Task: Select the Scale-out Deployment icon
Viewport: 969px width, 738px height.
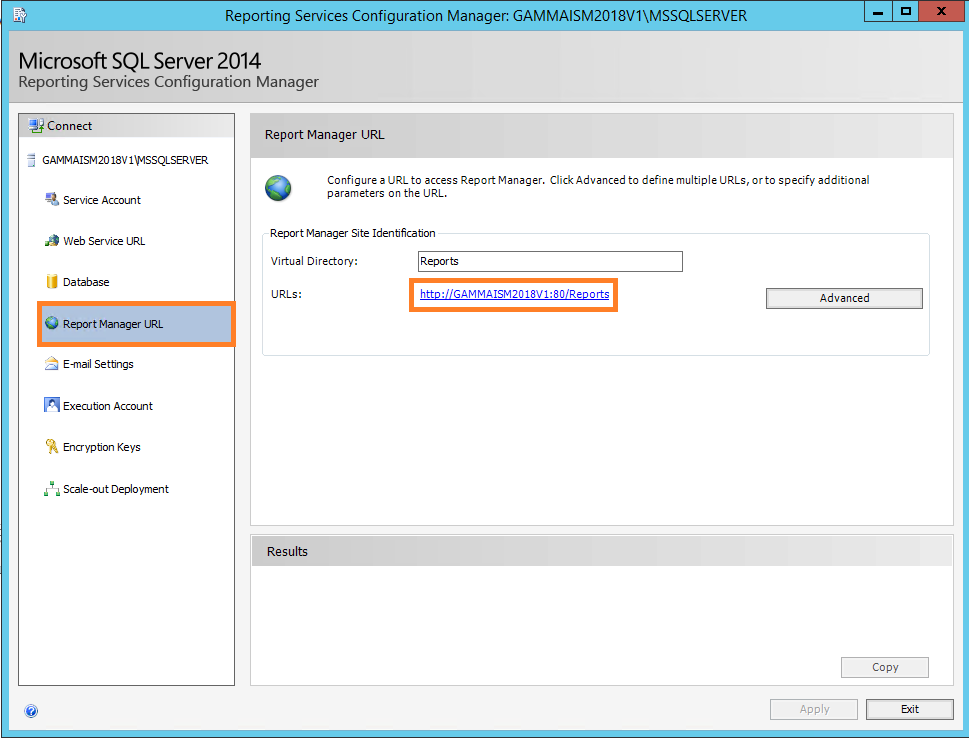Action: pyautogui.click(x=51, y=488)
